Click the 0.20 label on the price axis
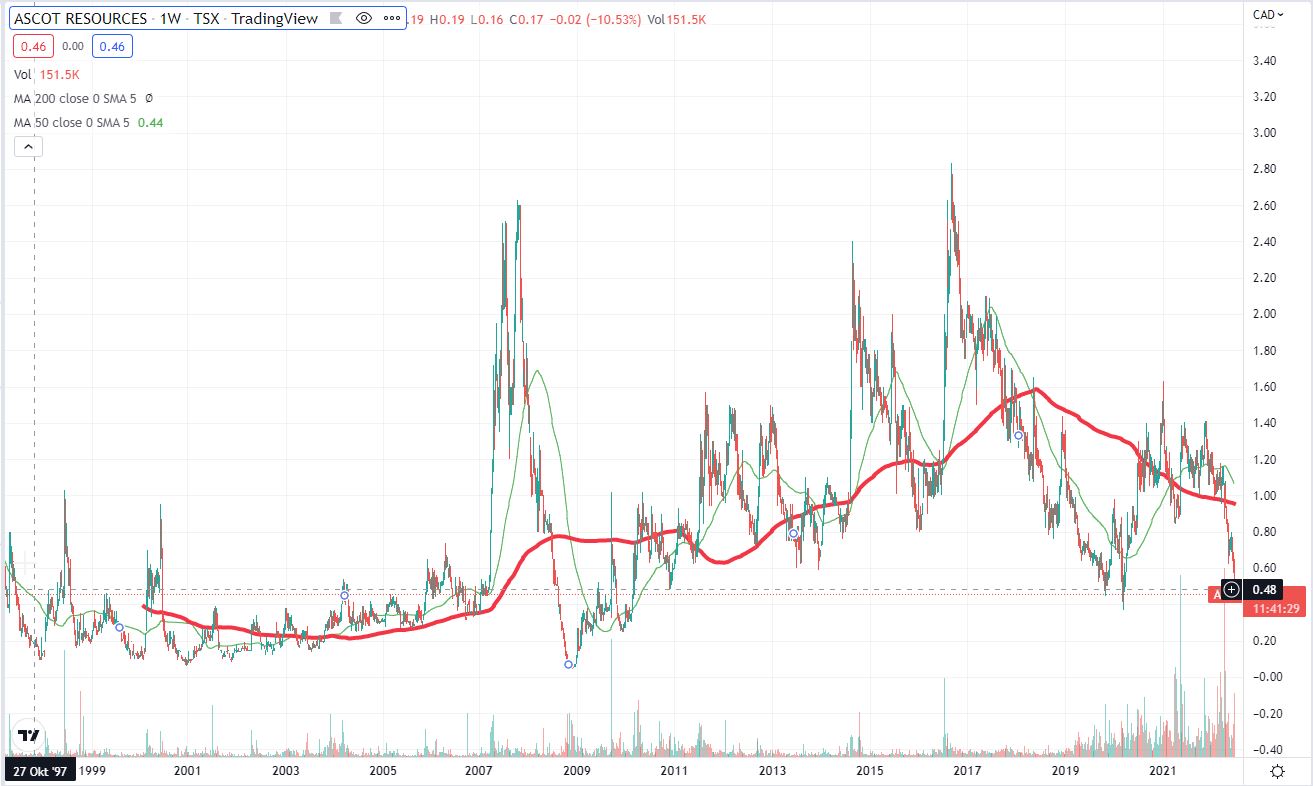Viewport: 1313px width, 786px height. click(x=1263, y=641)
